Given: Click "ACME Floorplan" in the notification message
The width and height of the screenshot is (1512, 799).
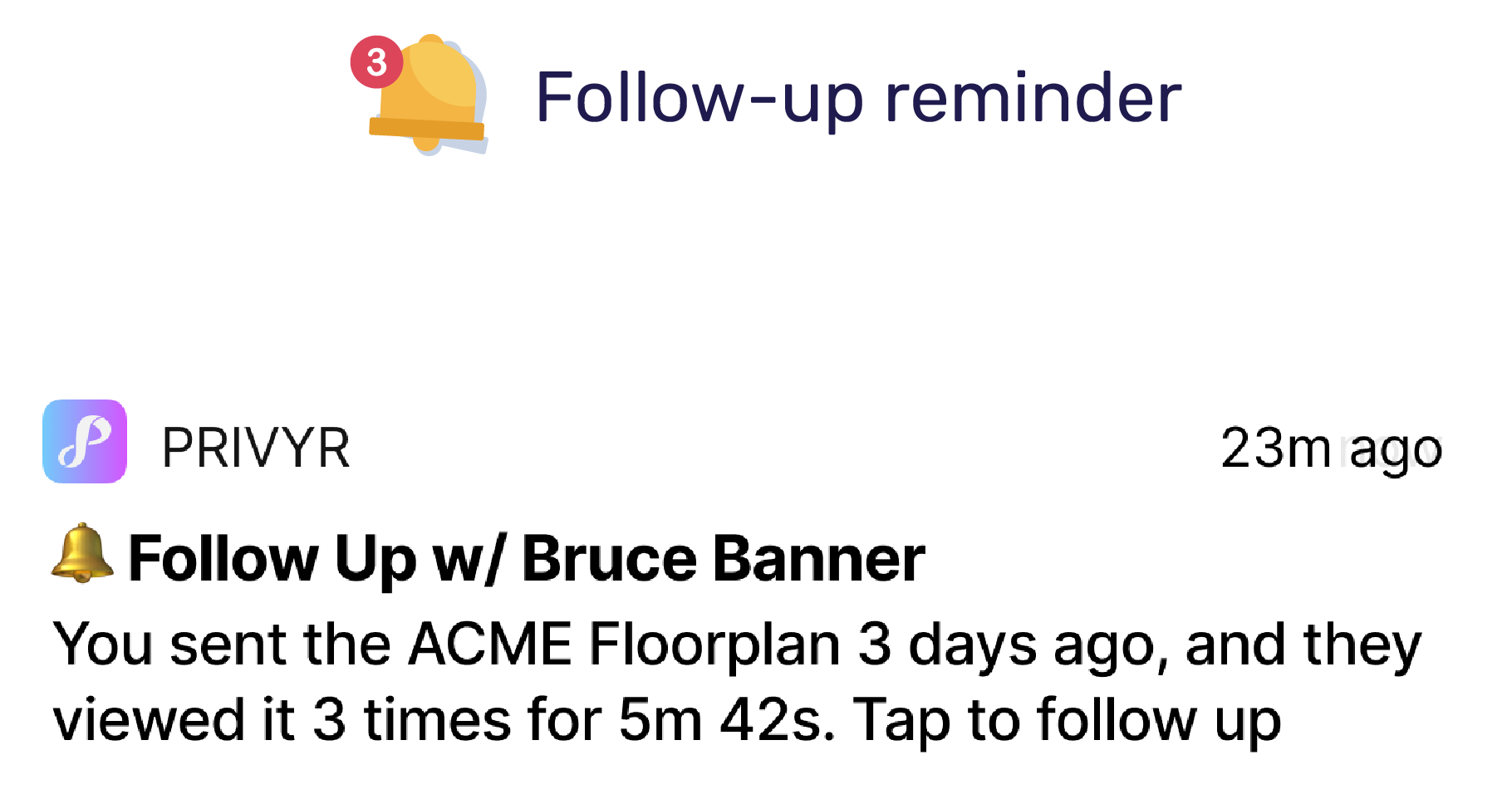Looking at the screenshot, I should click(x=624, y=645).
